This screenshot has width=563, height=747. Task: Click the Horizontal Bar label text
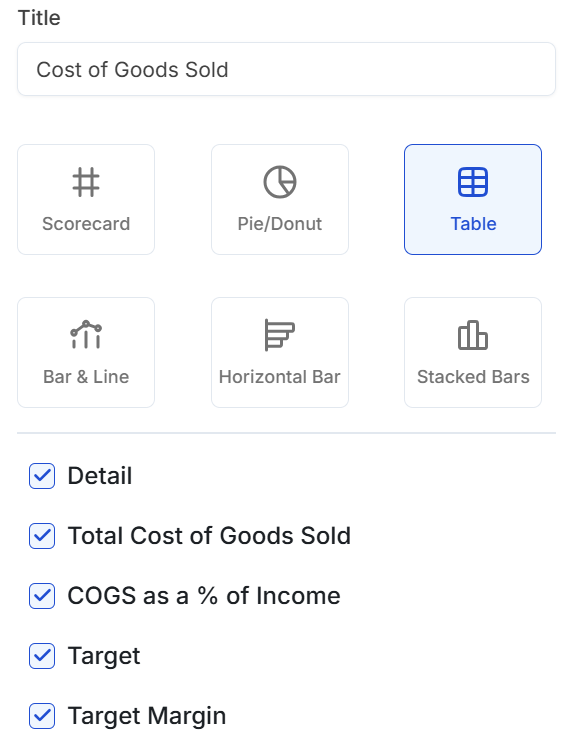click(x=280, y=377)
